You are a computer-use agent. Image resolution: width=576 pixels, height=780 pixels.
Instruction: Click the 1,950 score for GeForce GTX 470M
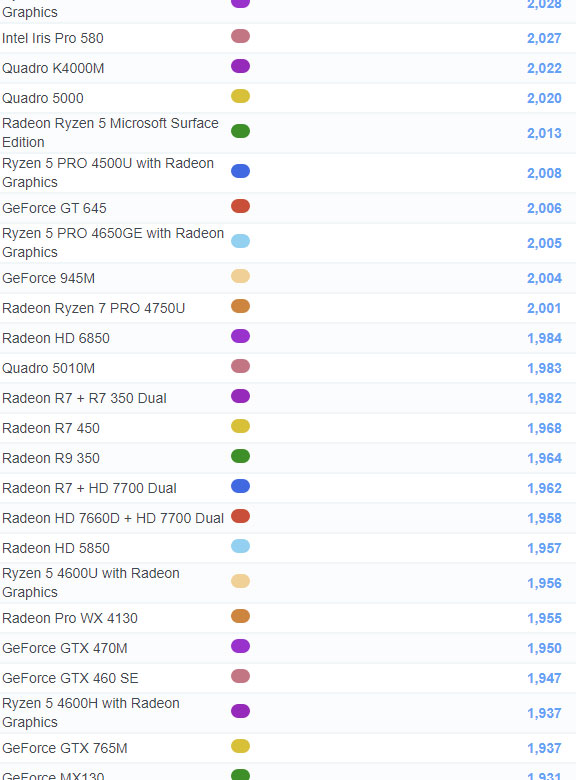(544, 648)
